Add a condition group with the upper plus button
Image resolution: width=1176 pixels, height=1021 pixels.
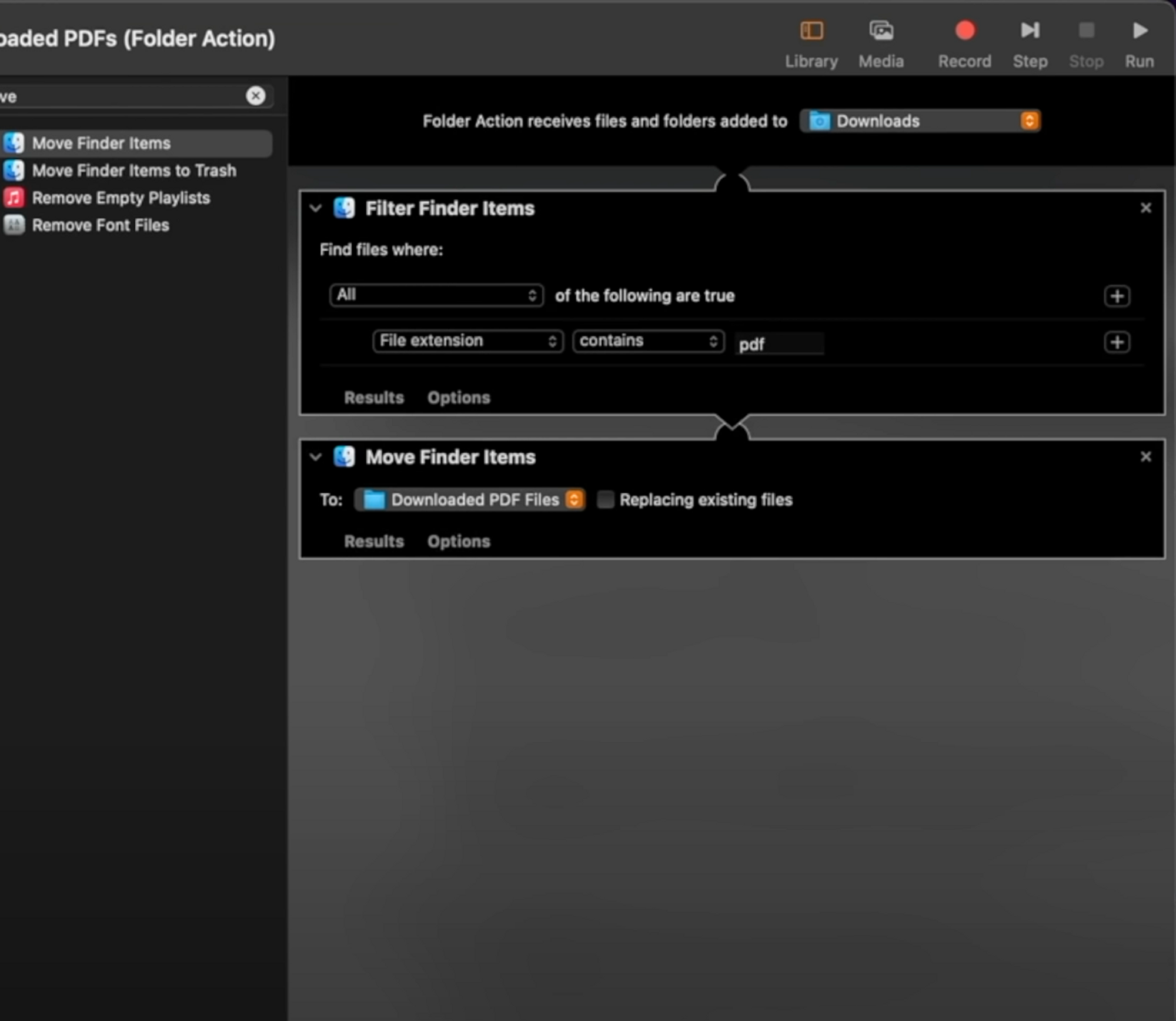click(1117, 296)
